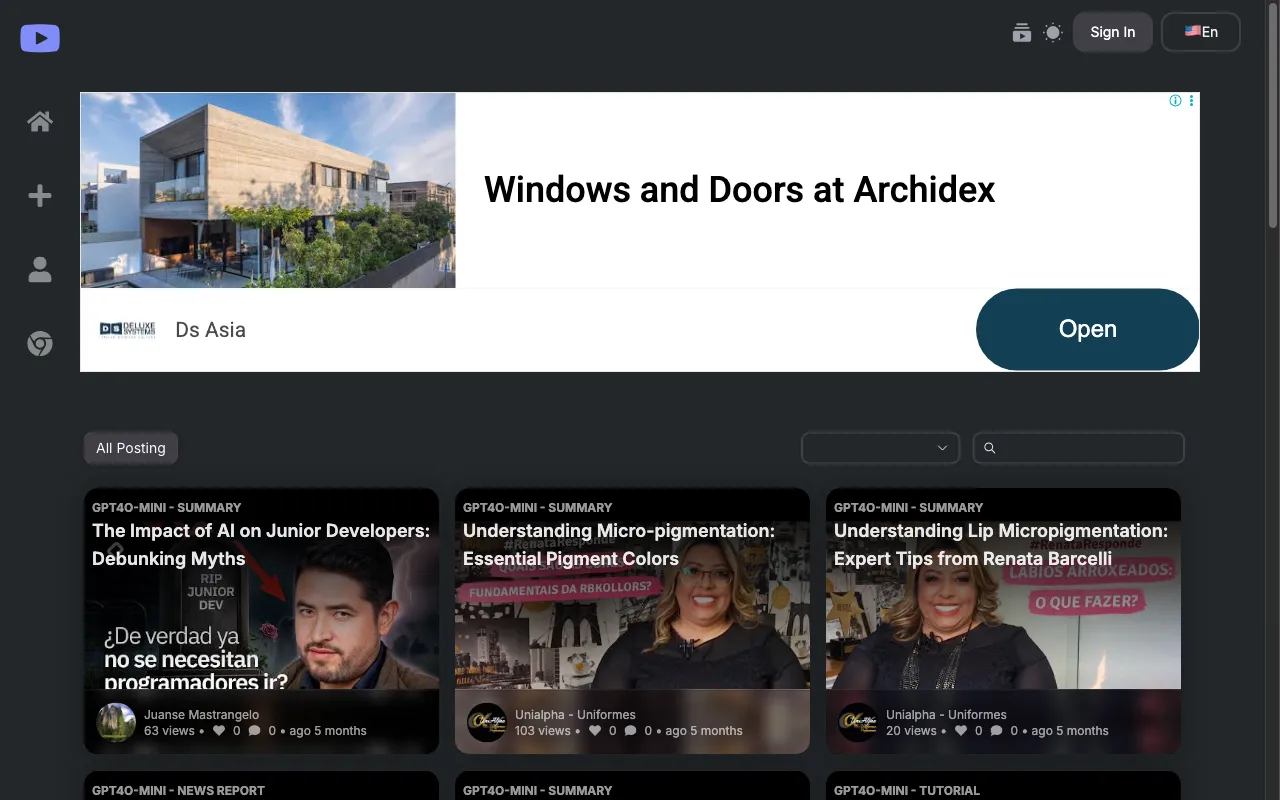The image size is (1280, 800).
Task: Click the Juanse Mastrangelo avatar
Action: pyautogui.click(x=116, y=722)
